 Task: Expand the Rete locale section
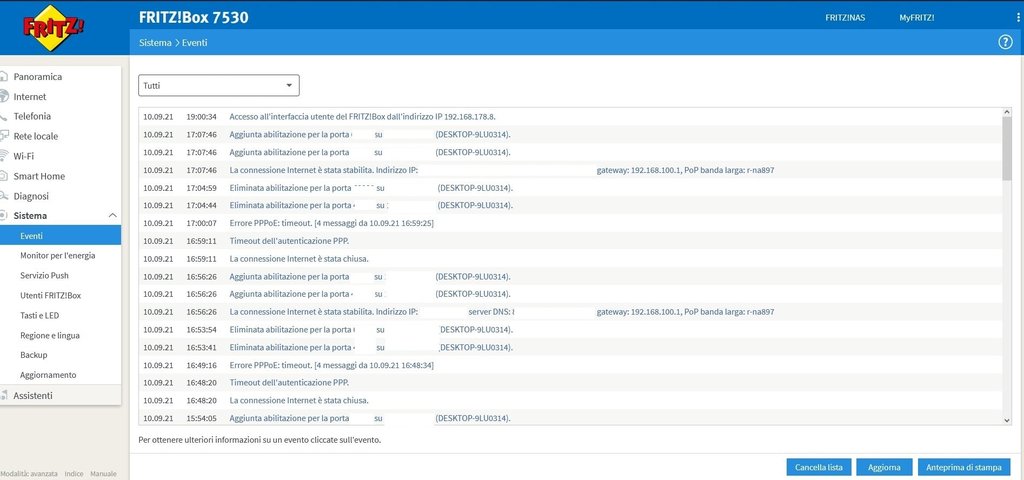pos(36,136)
